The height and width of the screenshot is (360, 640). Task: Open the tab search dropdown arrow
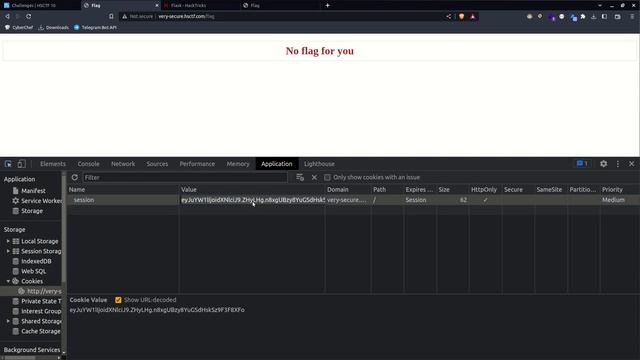pyautogui.click(x=600, y=5)
